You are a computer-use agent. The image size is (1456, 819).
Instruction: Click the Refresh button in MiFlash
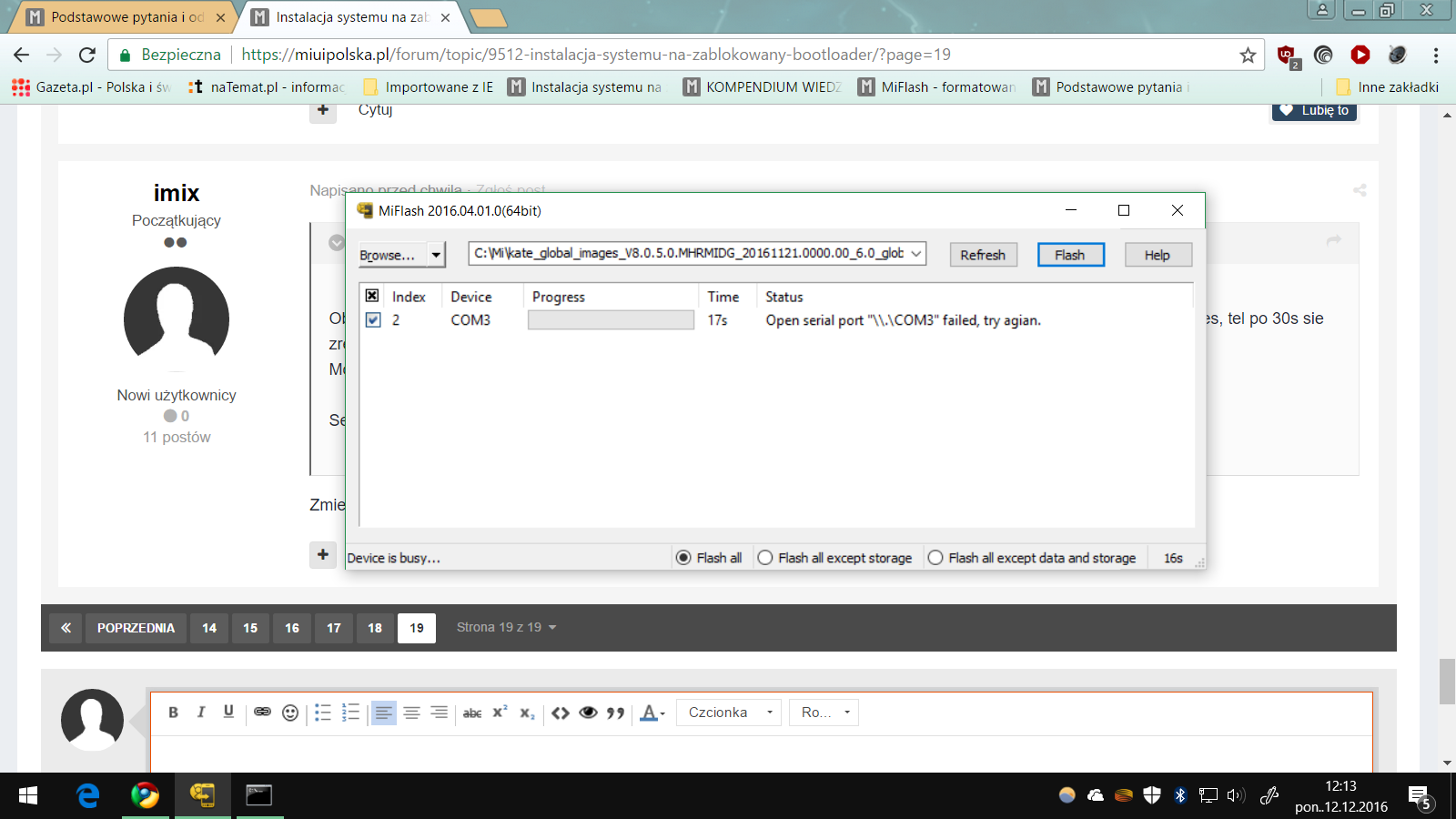point(983,255)
